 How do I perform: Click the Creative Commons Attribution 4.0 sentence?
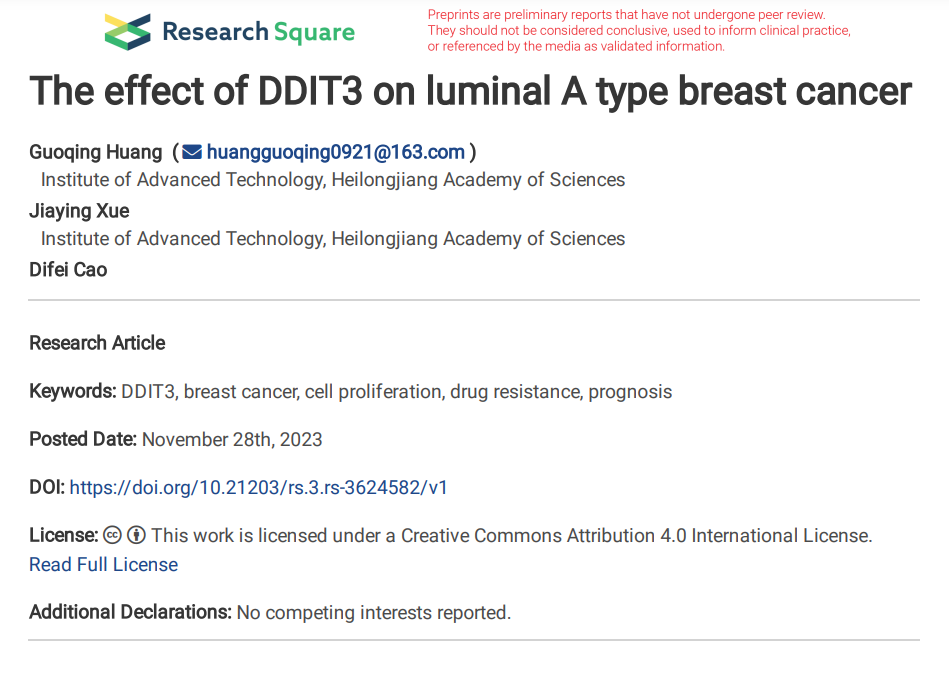pos(511,535)
